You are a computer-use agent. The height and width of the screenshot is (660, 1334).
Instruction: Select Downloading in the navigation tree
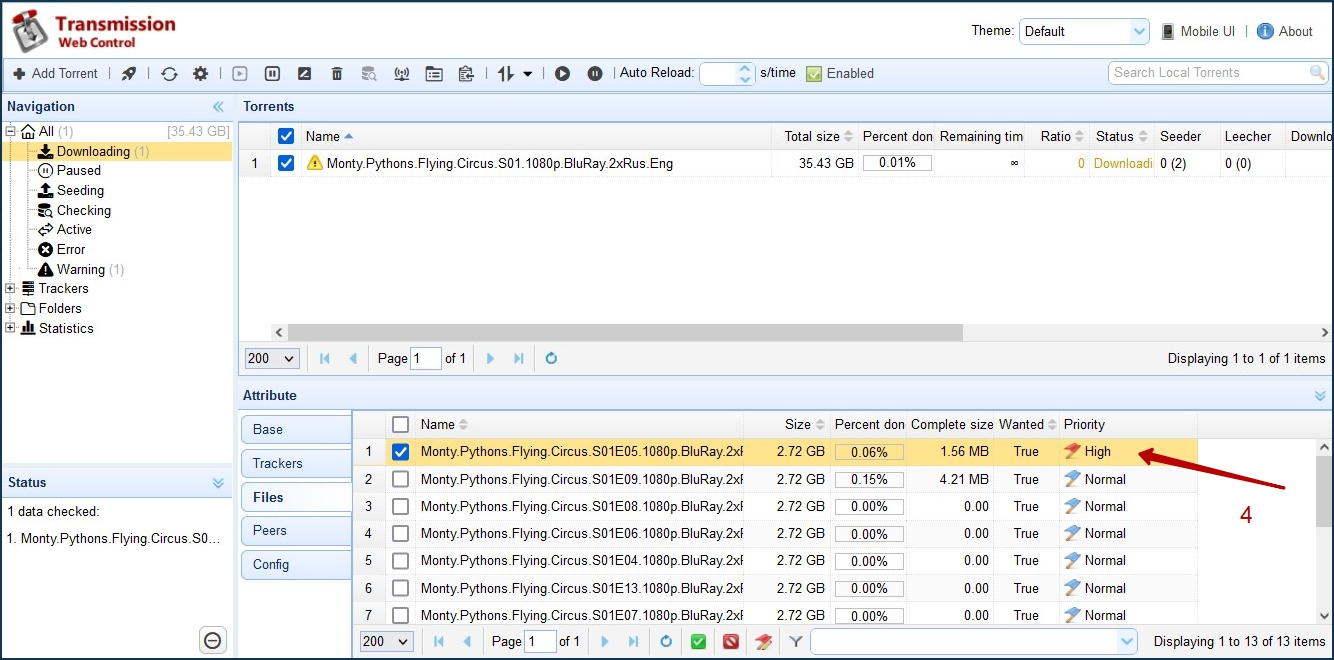click(x=93, y=151)
